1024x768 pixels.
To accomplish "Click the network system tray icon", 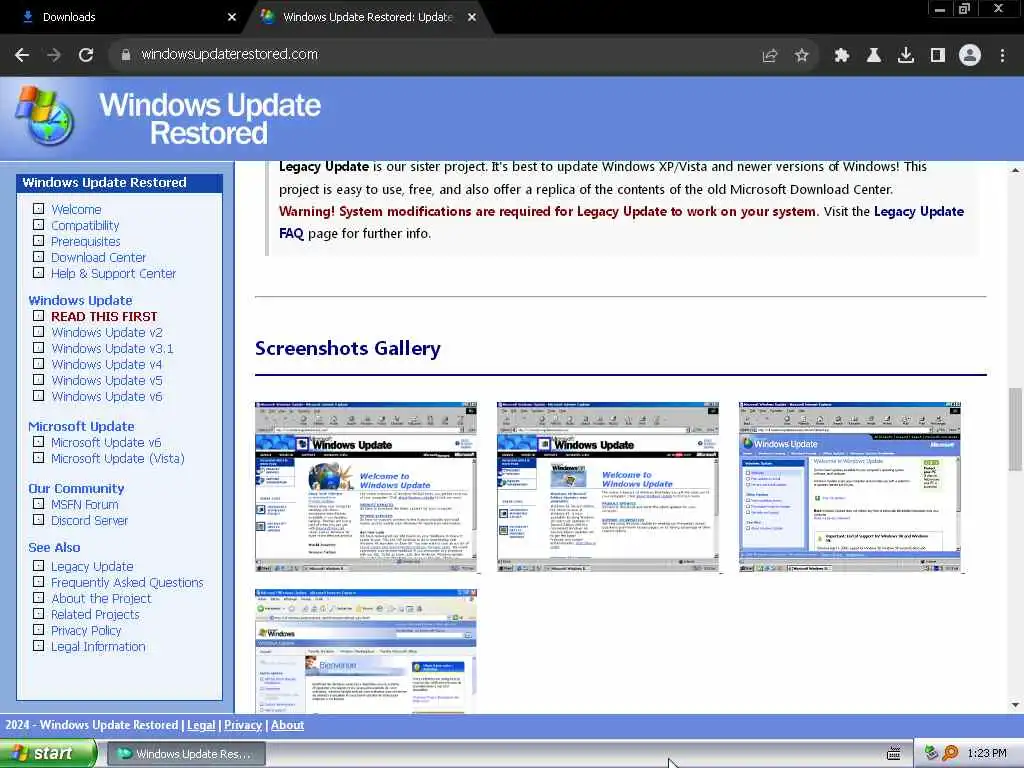I will pos(931,754).
